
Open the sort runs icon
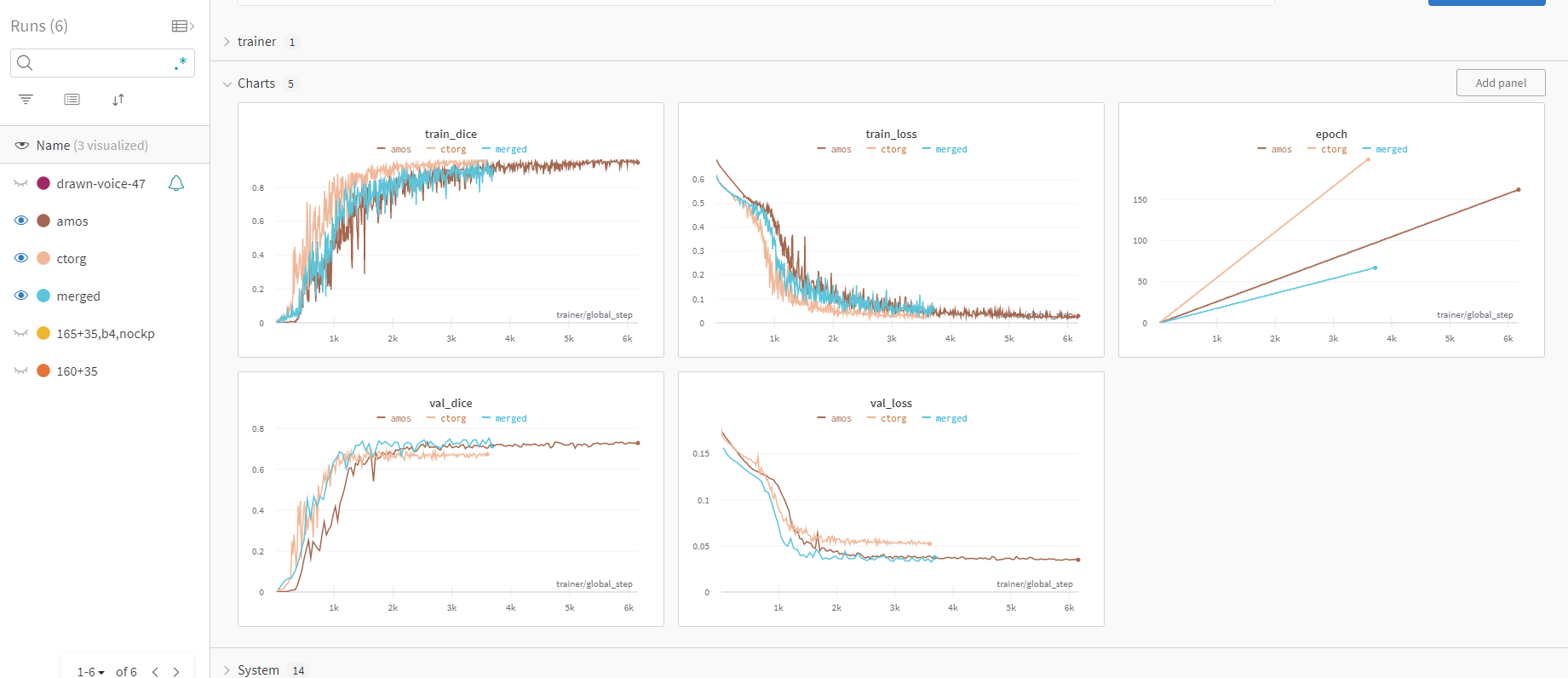click(118, 100)
